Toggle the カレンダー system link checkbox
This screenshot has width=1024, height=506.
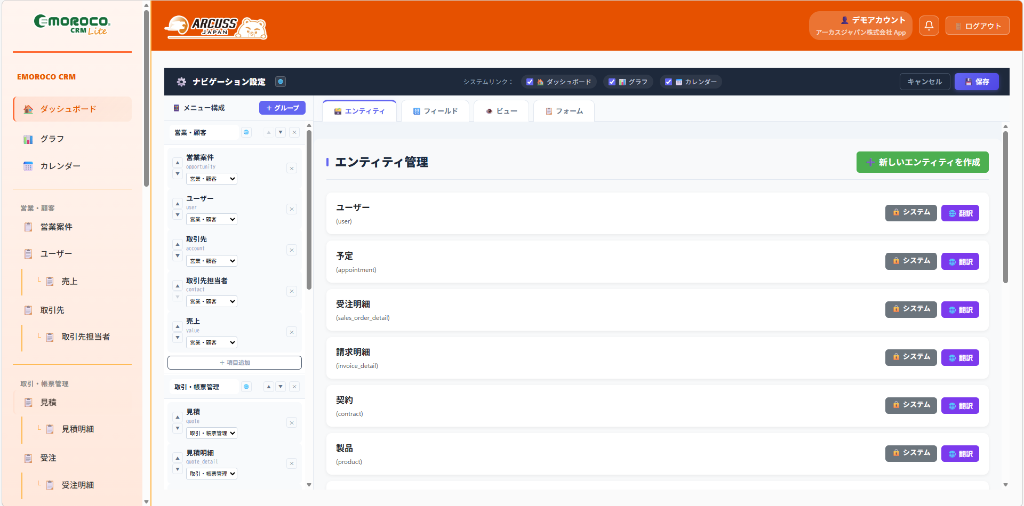coord(669,82)
